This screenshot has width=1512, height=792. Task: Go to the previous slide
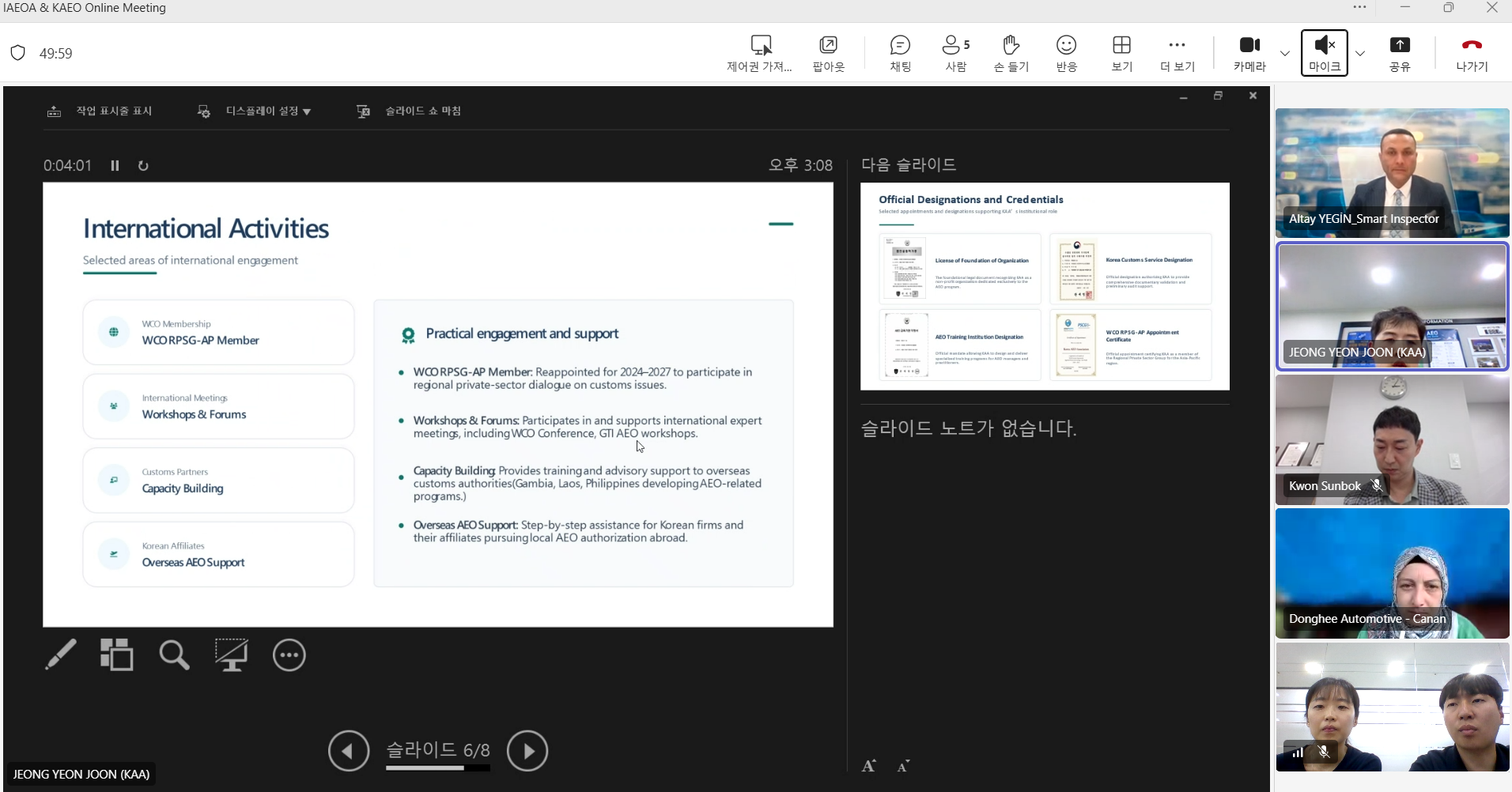coord(349,750)
